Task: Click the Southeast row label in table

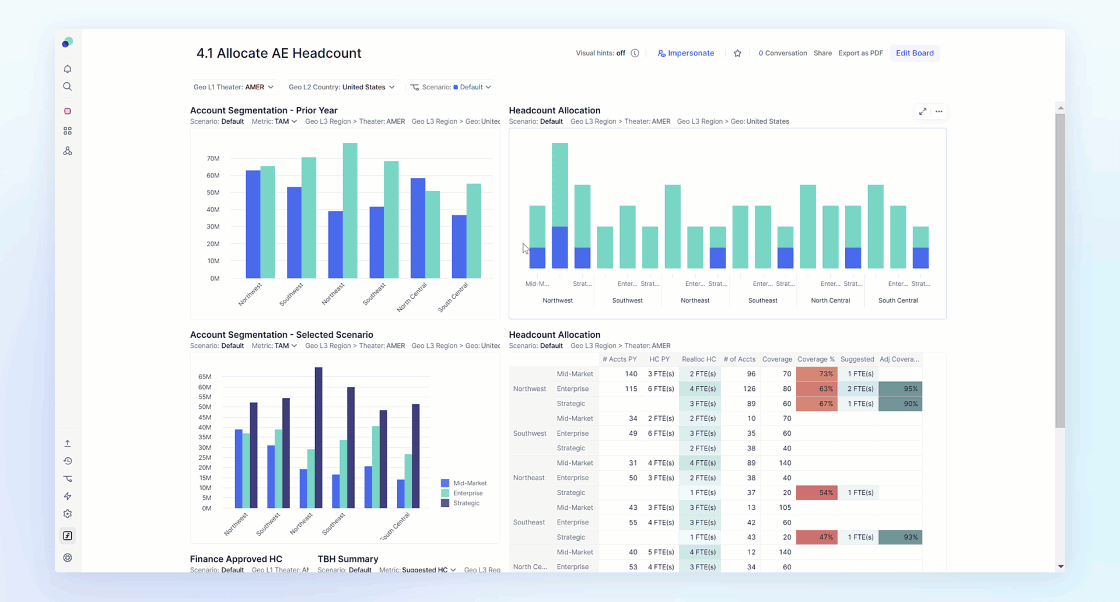Action: (529, 523)
